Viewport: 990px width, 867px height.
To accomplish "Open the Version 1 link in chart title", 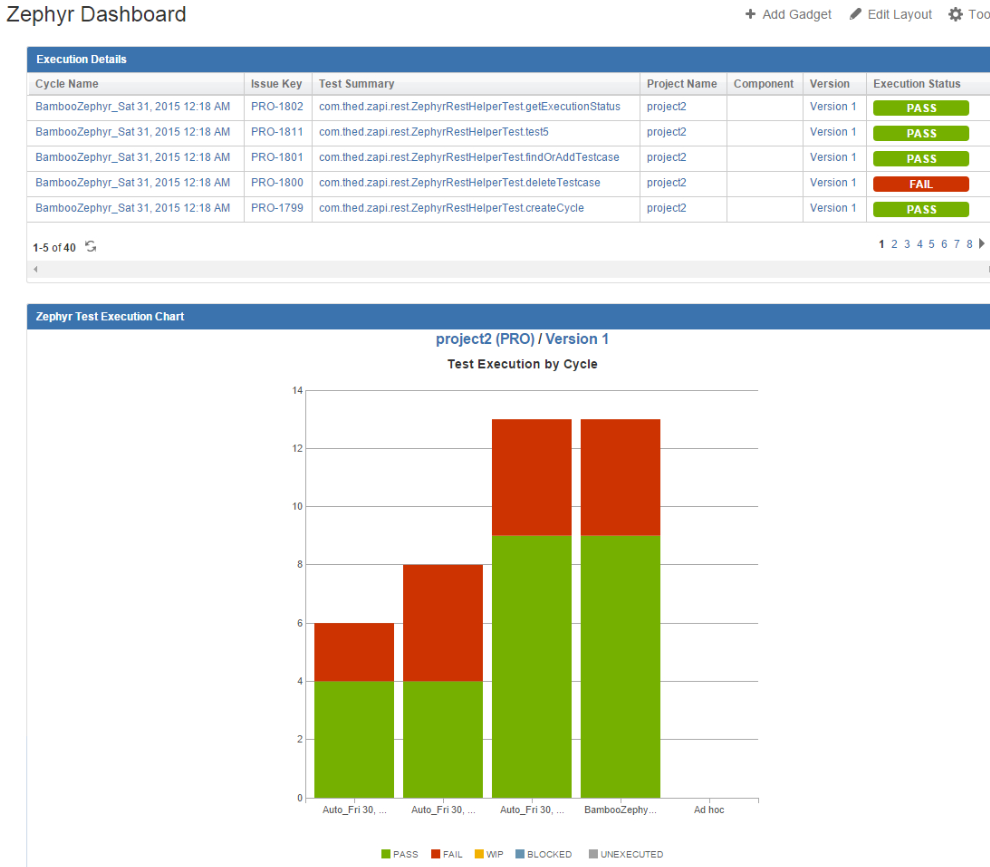I will [576, 340].
